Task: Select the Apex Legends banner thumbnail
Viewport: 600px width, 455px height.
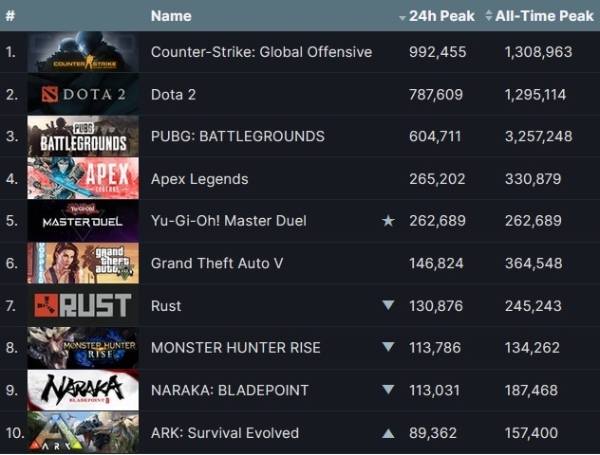Action: tap(83, 179)
